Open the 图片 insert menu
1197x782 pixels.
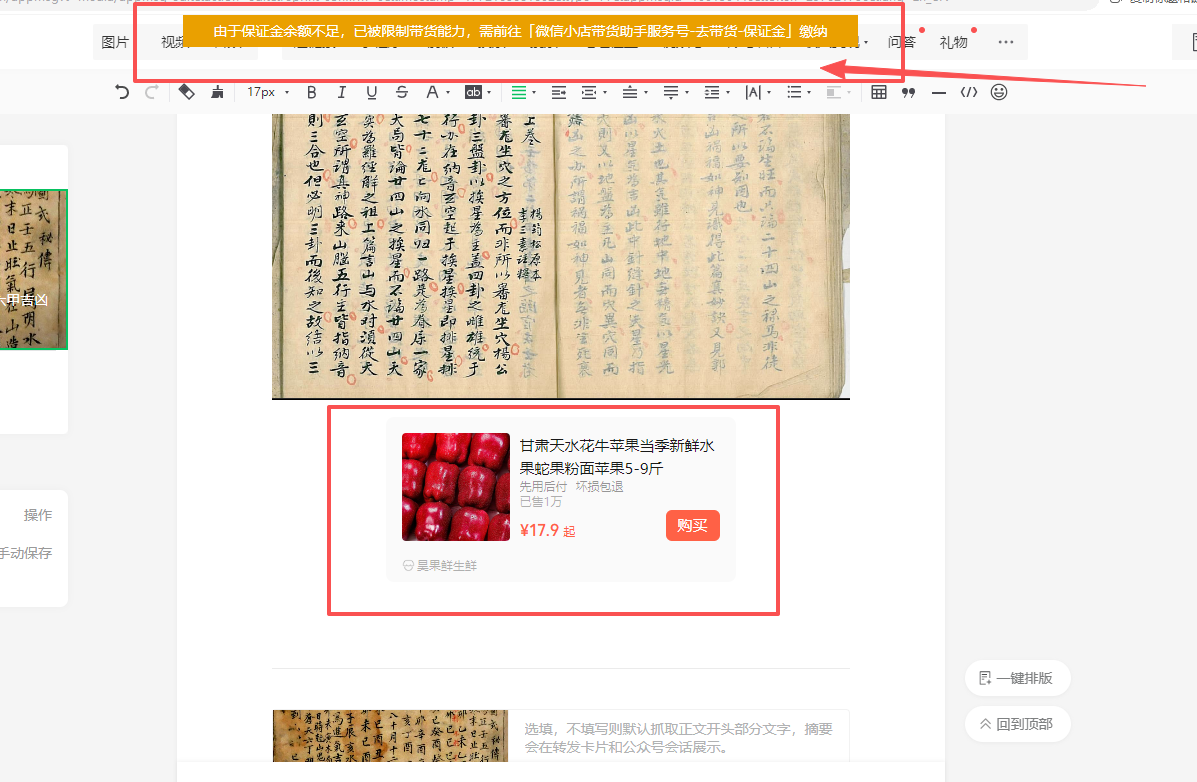[x=115, y=42]
